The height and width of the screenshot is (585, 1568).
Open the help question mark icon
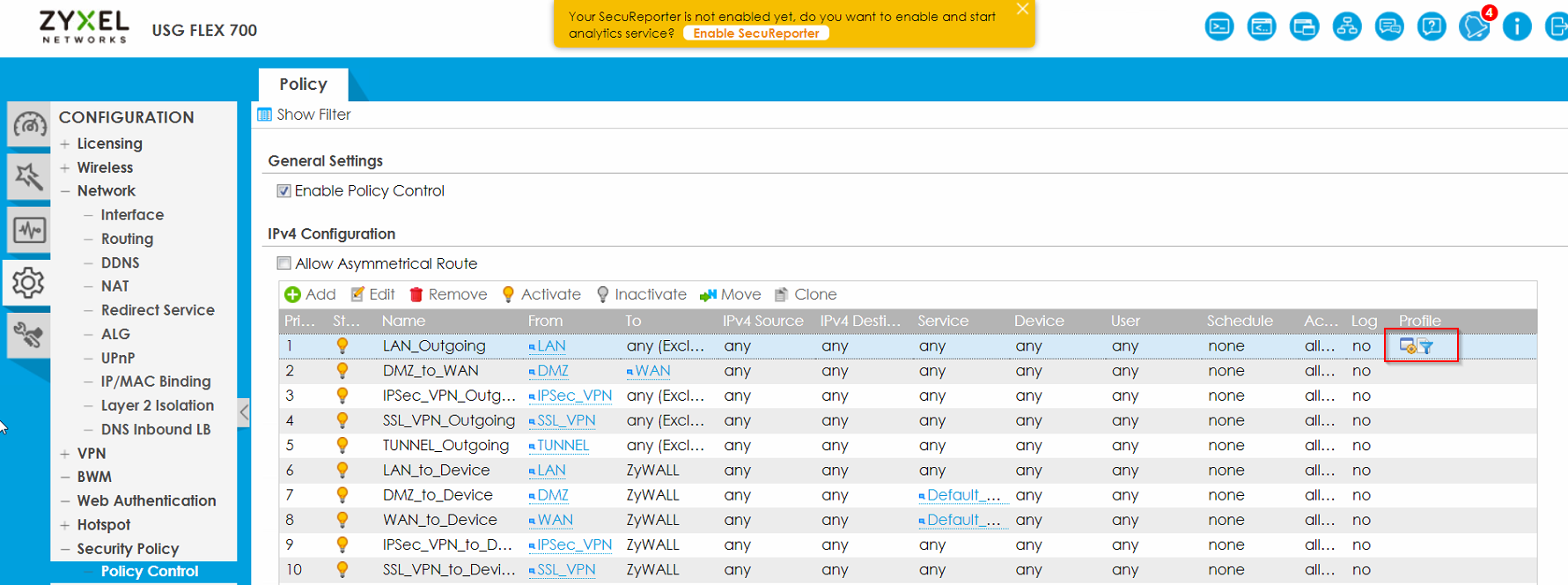(1432, 26)
